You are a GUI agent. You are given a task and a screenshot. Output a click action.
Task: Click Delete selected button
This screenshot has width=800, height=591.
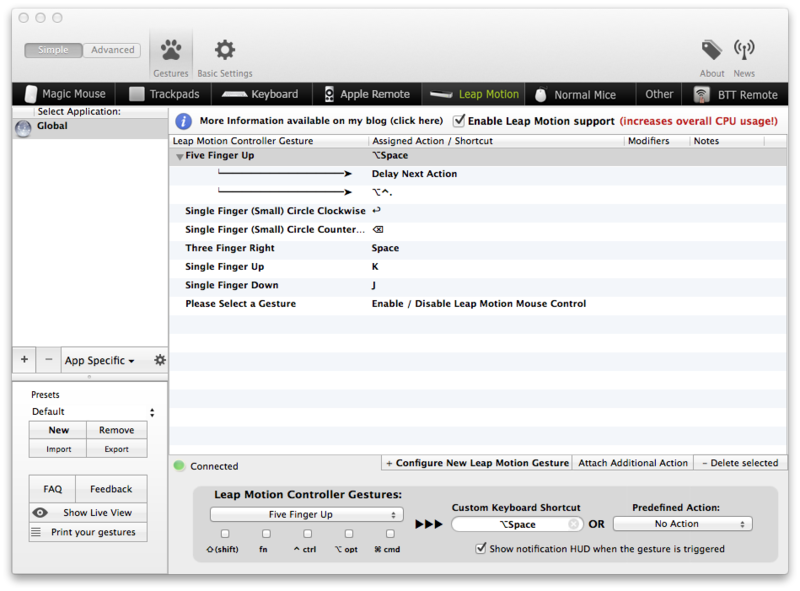[740, 463]
